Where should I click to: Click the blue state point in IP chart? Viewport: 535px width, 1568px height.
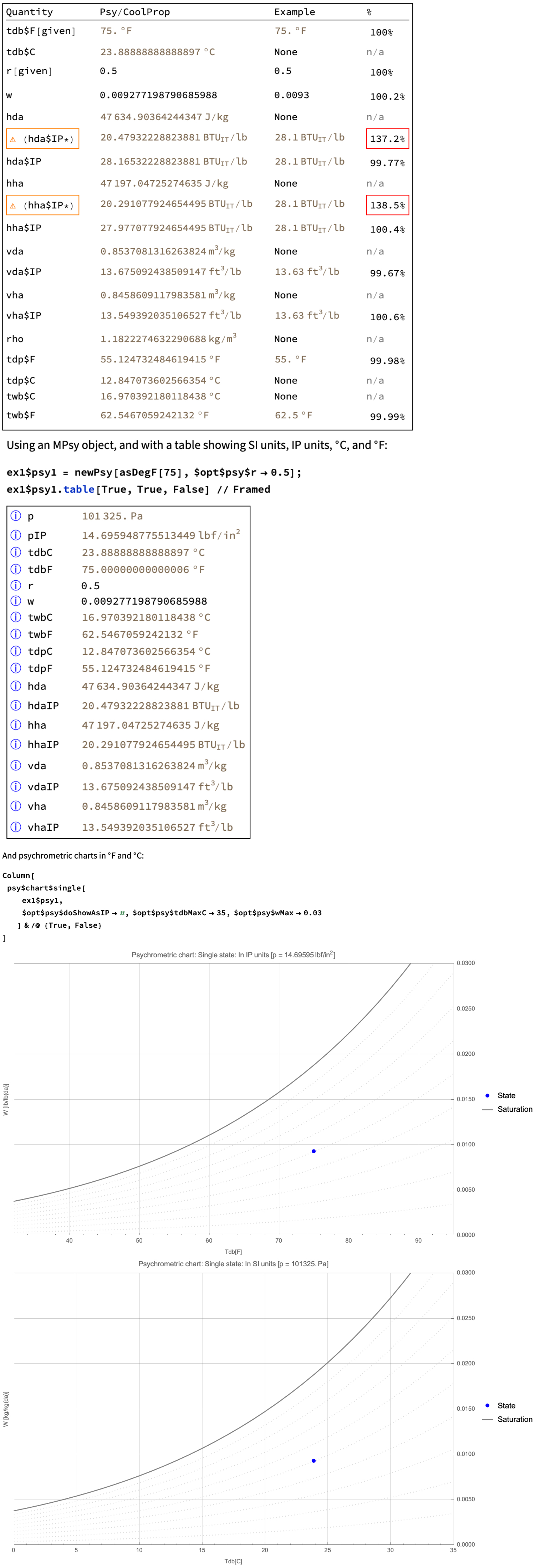click(x=314, y=1151)
